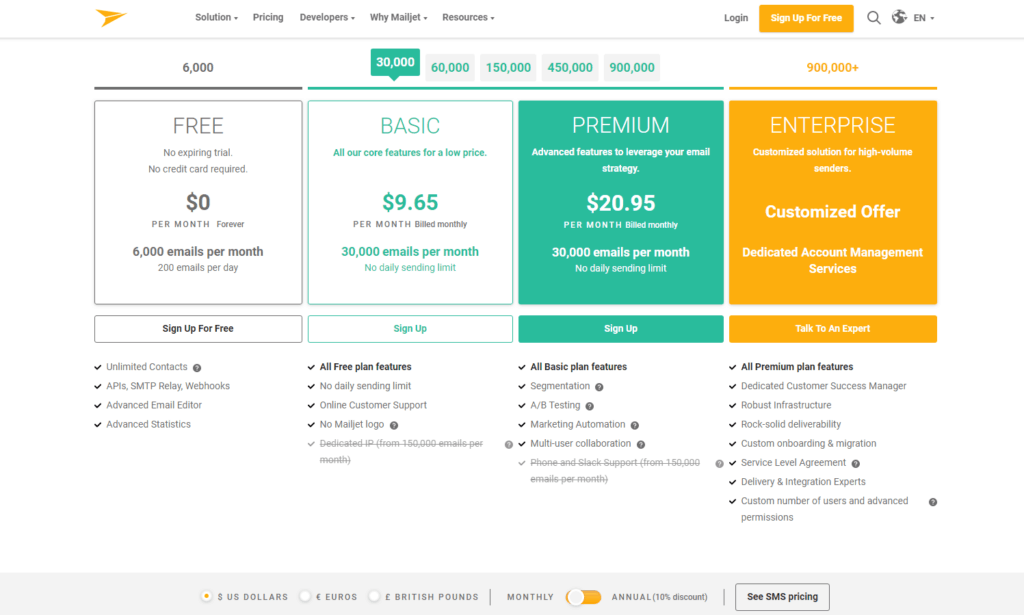Screen dimensions: 1024x615
Task: Click help icon beside Dedicated IP feature
Action: (509, 445)
